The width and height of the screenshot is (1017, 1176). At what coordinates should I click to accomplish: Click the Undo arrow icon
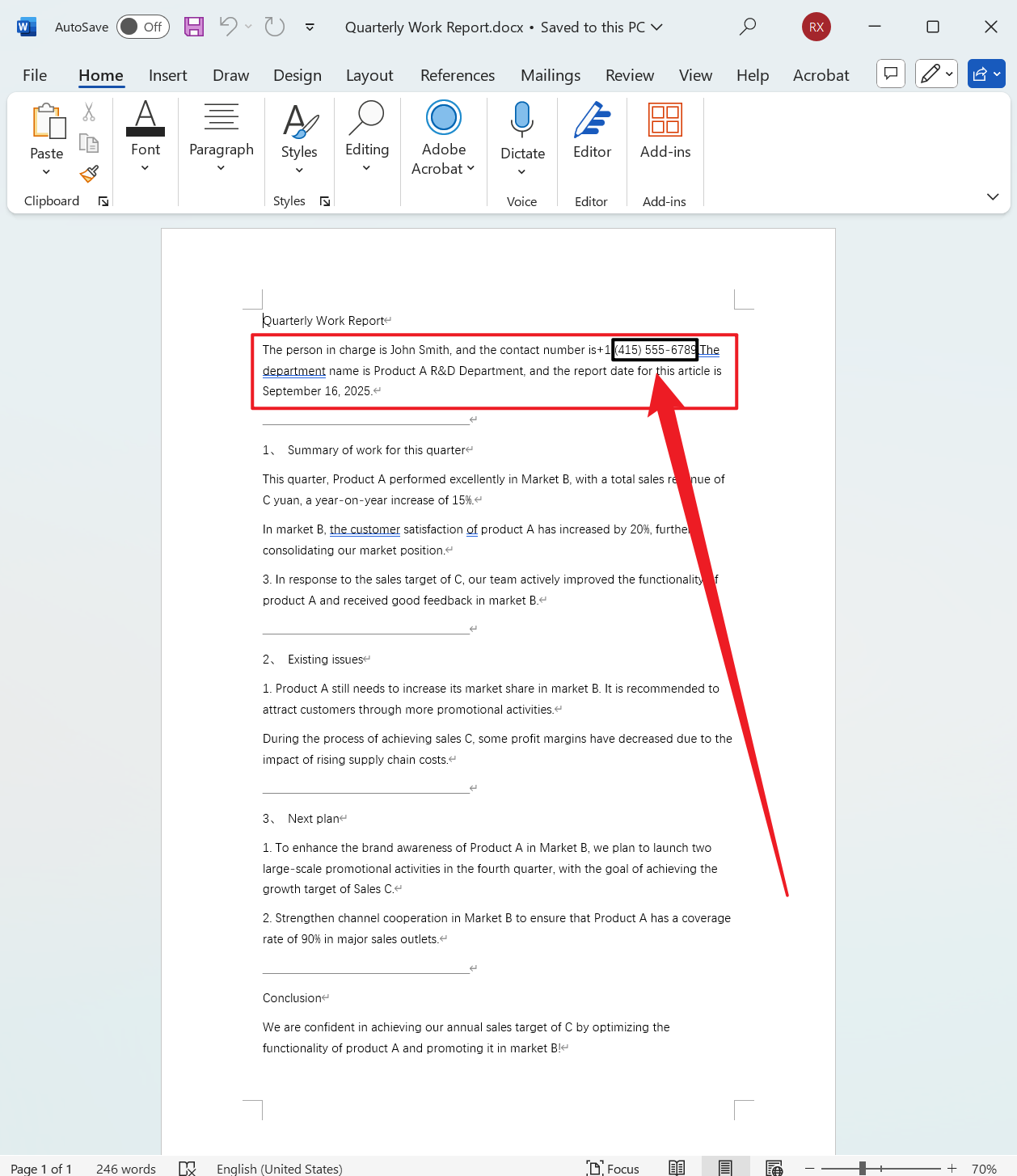(x=228, y=27)
